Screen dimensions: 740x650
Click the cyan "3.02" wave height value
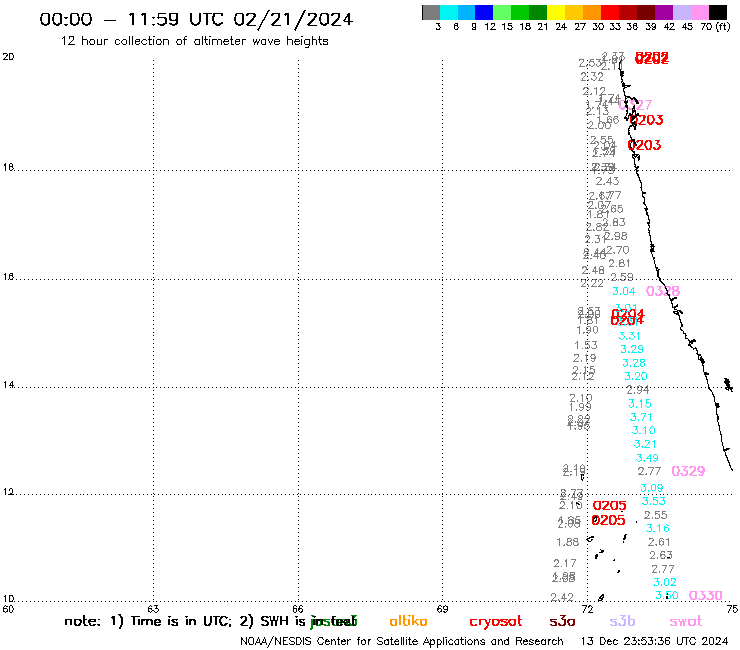(x=665, y=582)
